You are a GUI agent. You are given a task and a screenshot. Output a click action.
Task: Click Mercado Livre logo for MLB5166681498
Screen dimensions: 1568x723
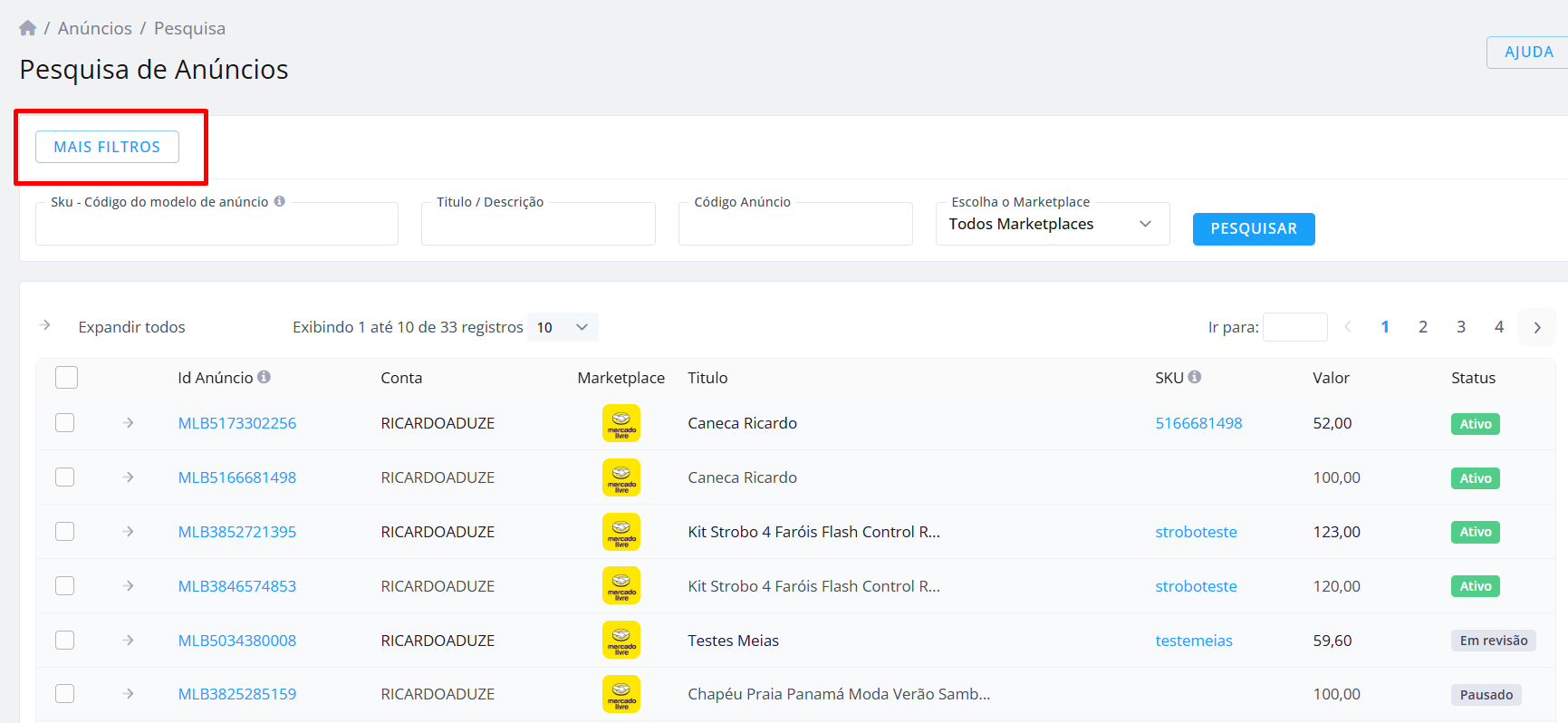(621, 477)
